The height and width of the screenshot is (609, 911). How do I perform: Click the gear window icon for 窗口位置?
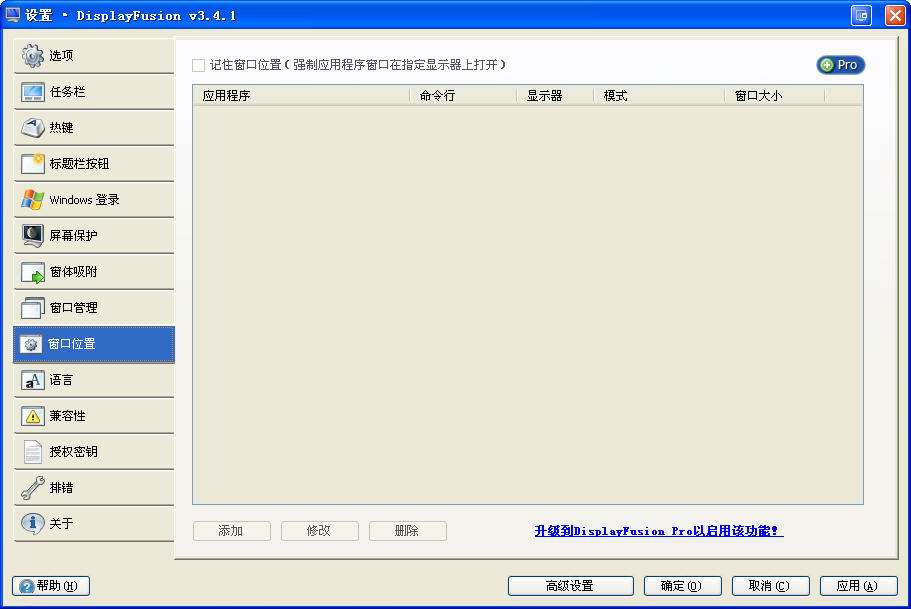31,344
